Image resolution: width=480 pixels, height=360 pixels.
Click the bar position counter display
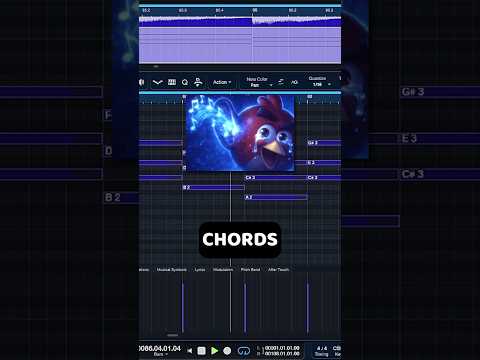tap(160, 348)
